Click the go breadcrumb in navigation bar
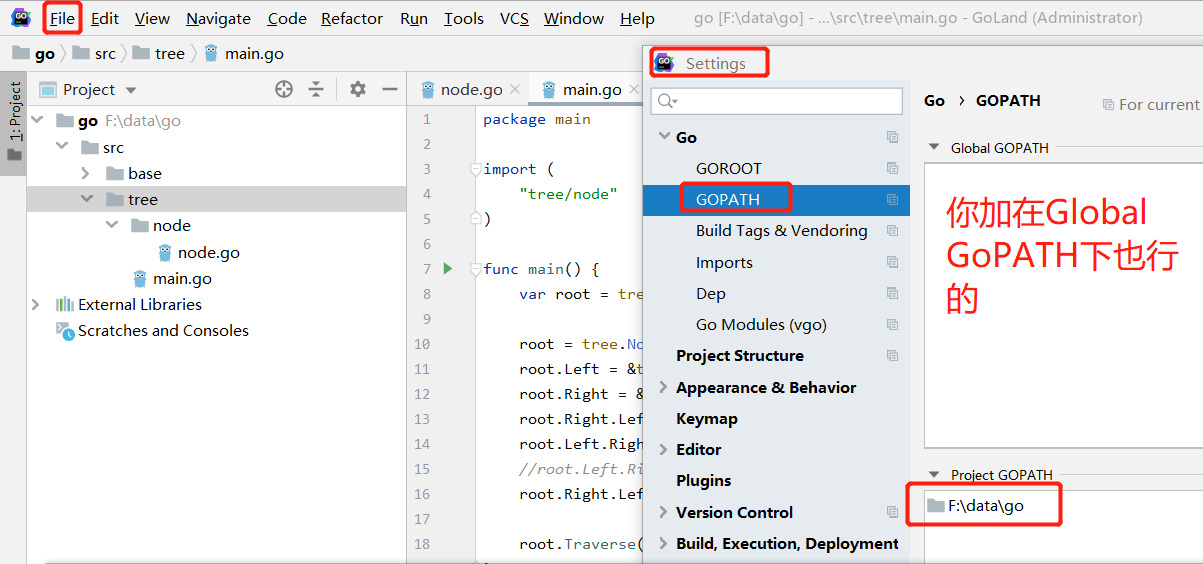The height and width of the screenshot is (564, 1203). (x=34, y=53)
